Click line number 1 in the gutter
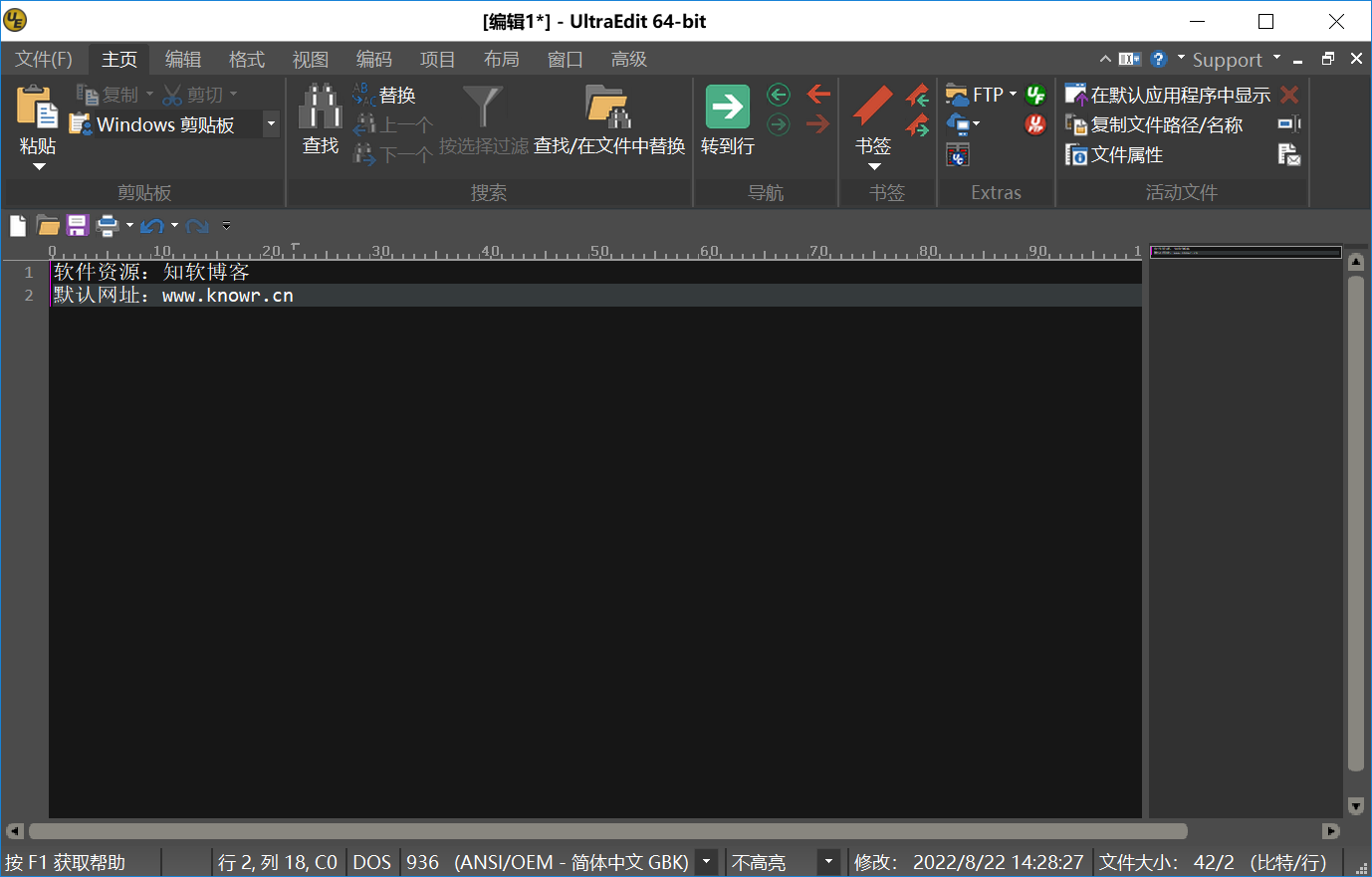 29,272
